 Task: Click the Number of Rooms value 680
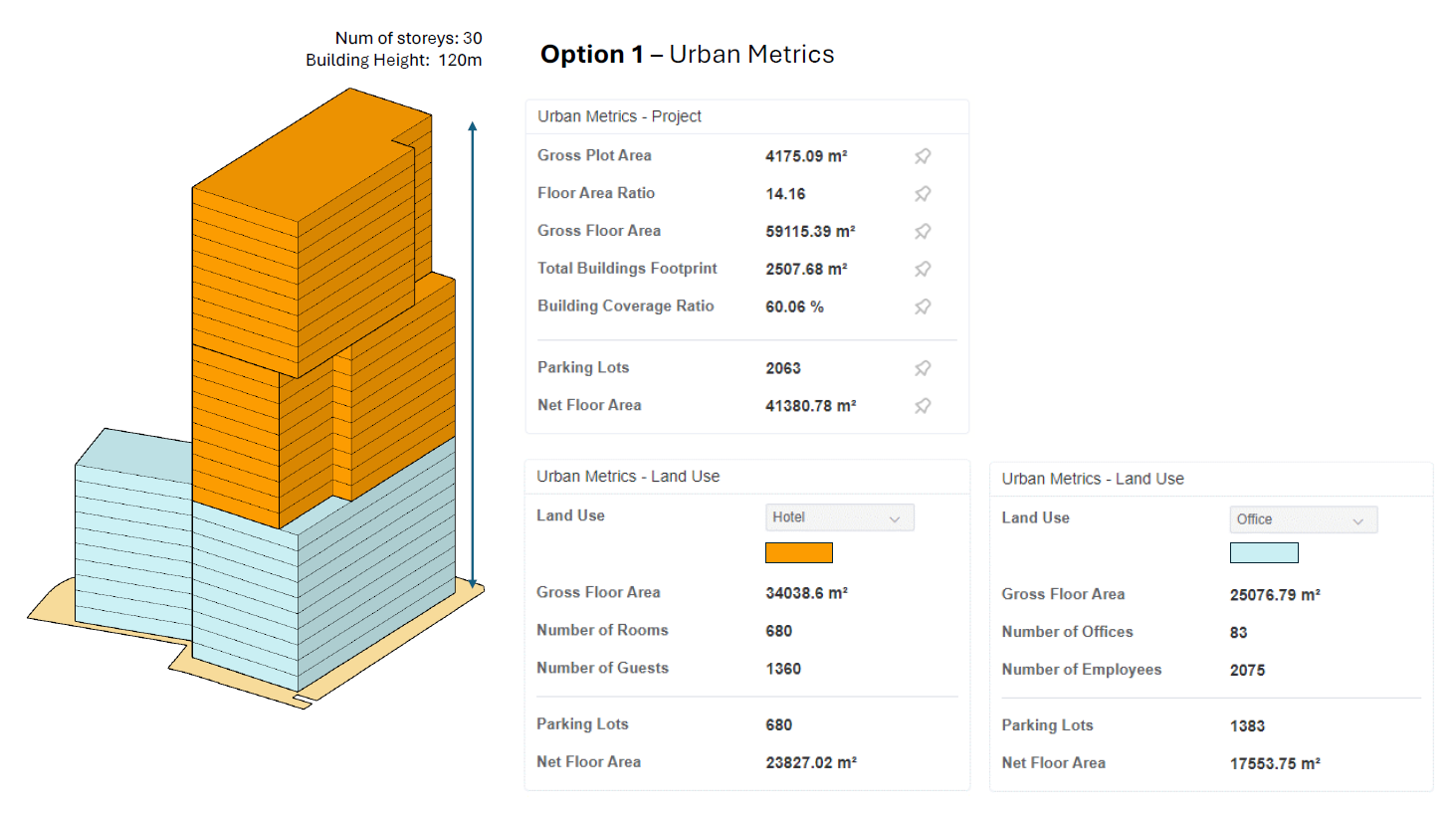pos(778,631)
